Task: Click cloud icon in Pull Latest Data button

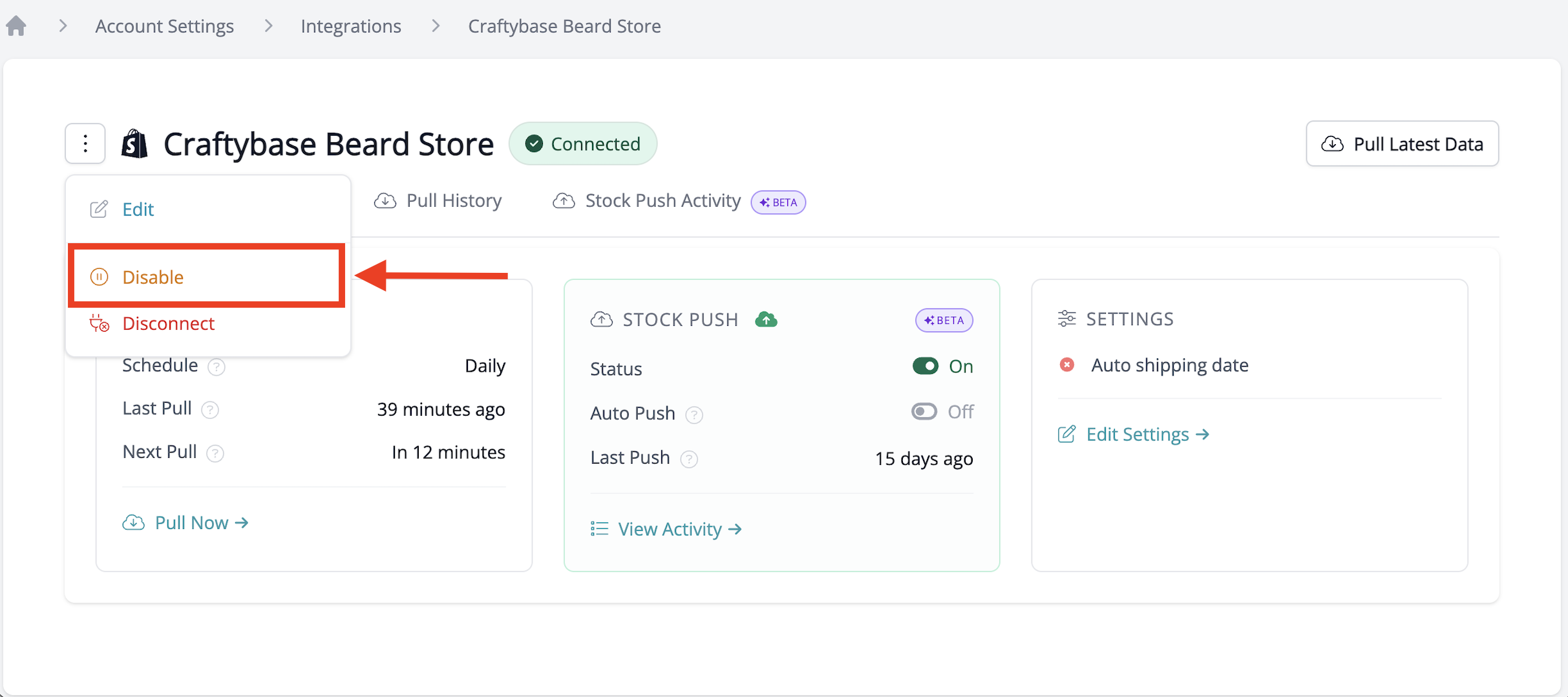Action: (x=1332, y=144)
